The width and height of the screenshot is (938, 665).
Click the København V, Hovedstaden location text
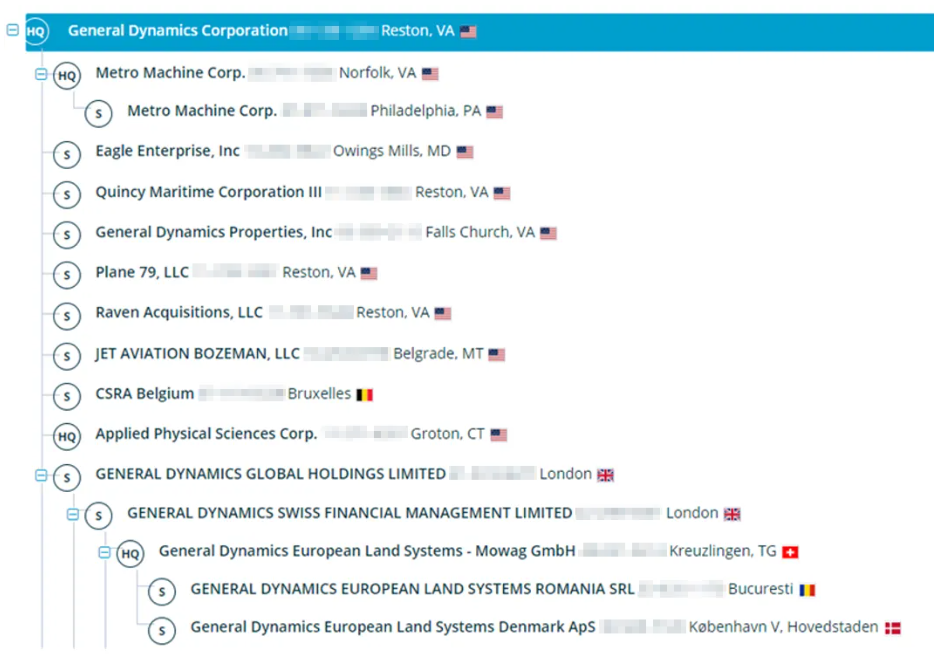coord(784,627)
